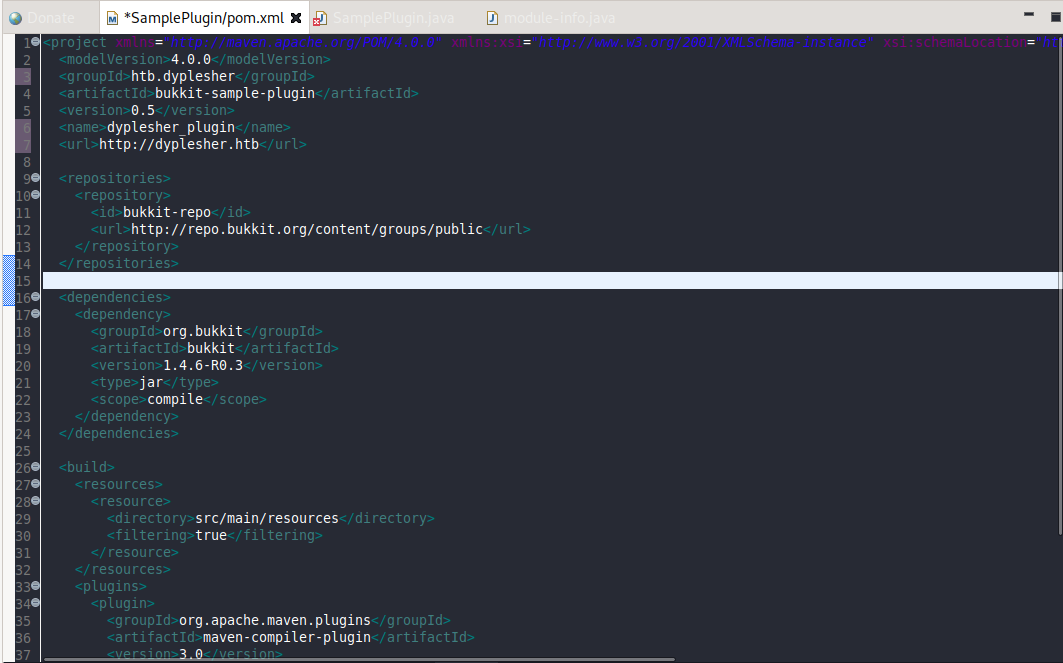Viewport: 1063px width, 663px height.
Task: Click the repo.bukkit.org repository URL text
Action: pyautogui.click(x=306, y=229)
